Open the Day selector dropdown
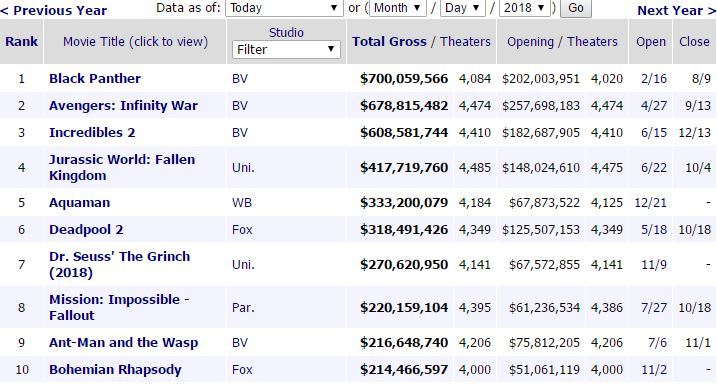 coord(462,8)
